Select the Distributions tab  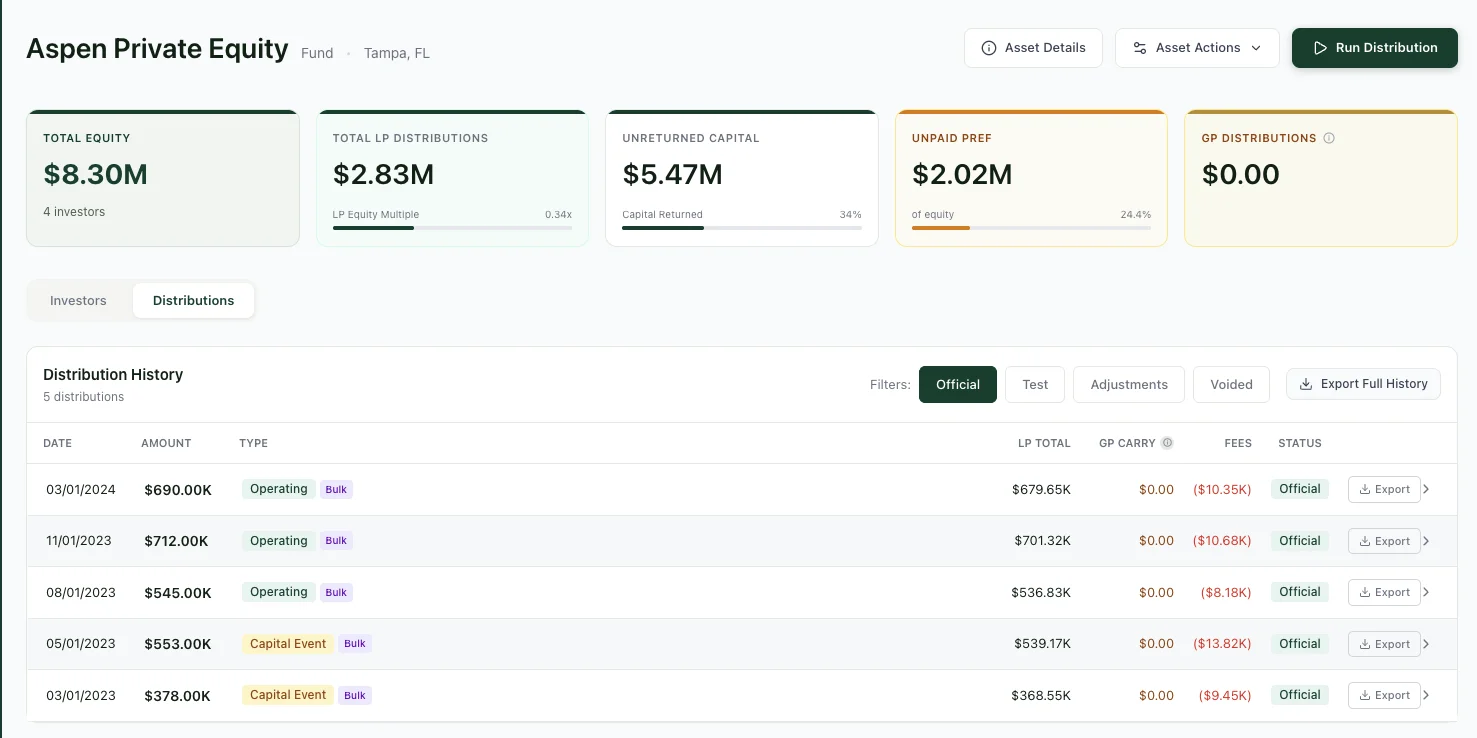[x=193, y=300]
